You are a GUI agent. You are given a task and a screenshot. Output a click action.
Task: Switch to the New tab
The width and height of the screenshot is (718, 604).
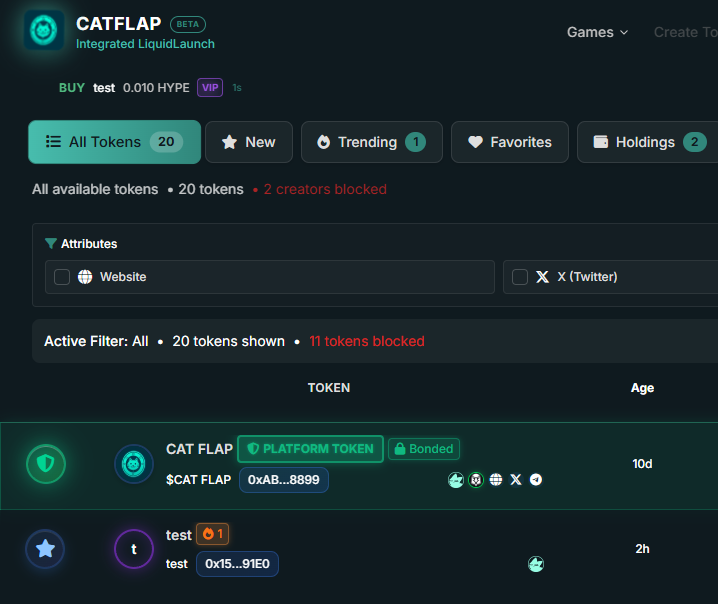pyautogui.click(x=249, y=142)
